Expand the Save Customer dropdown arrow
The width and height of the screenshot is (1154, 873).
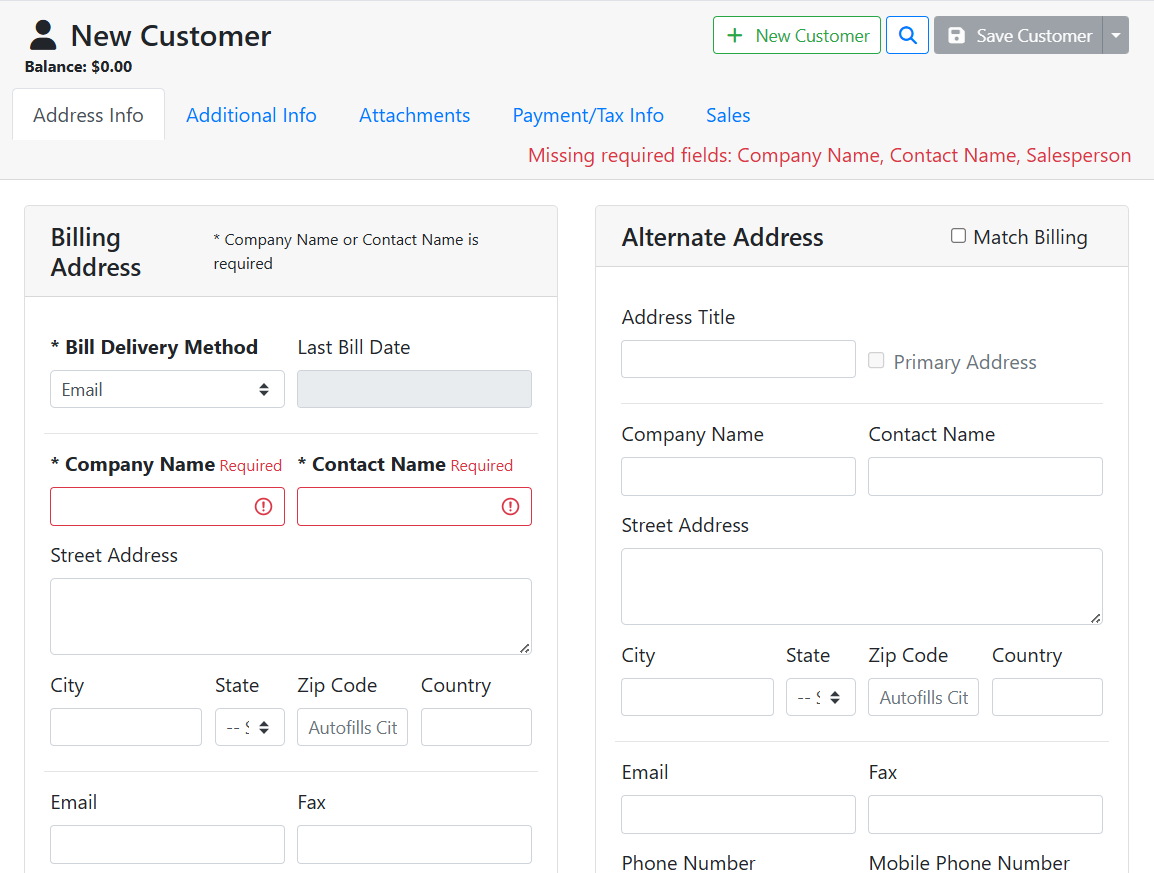1116,36
